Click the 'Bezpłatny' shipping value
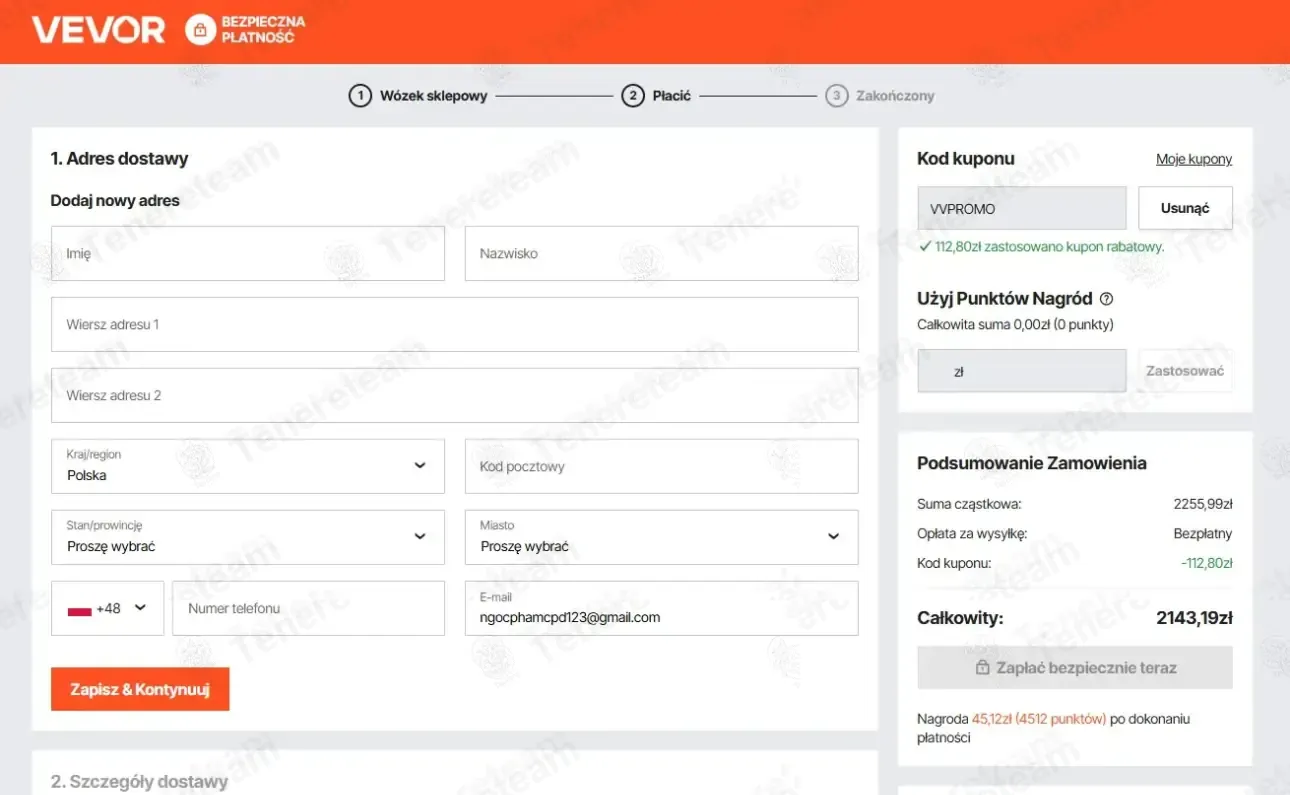 [x=1203, y=533]
